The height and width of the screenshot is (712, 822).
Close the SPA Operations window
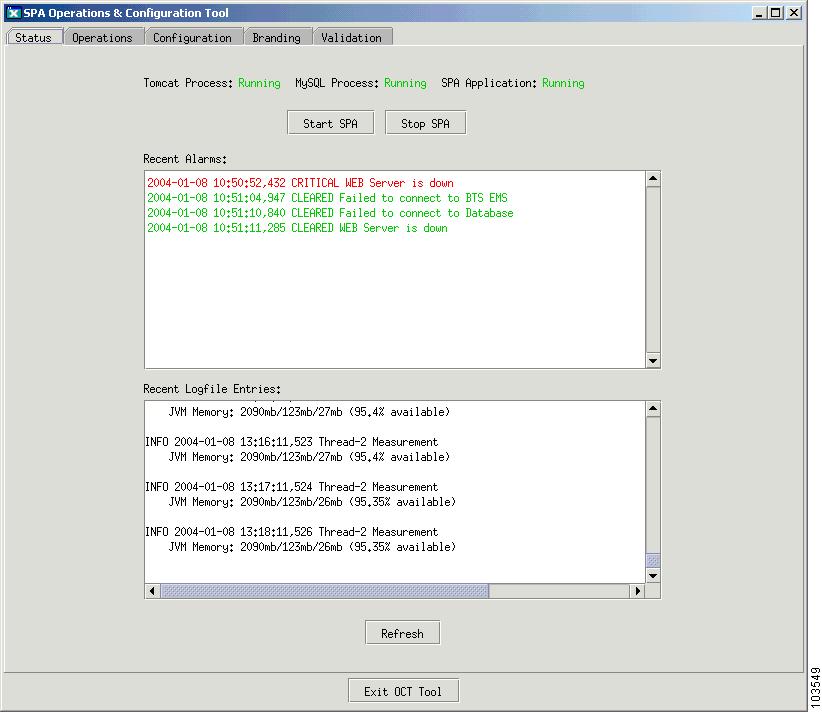(x=794, y=13)
